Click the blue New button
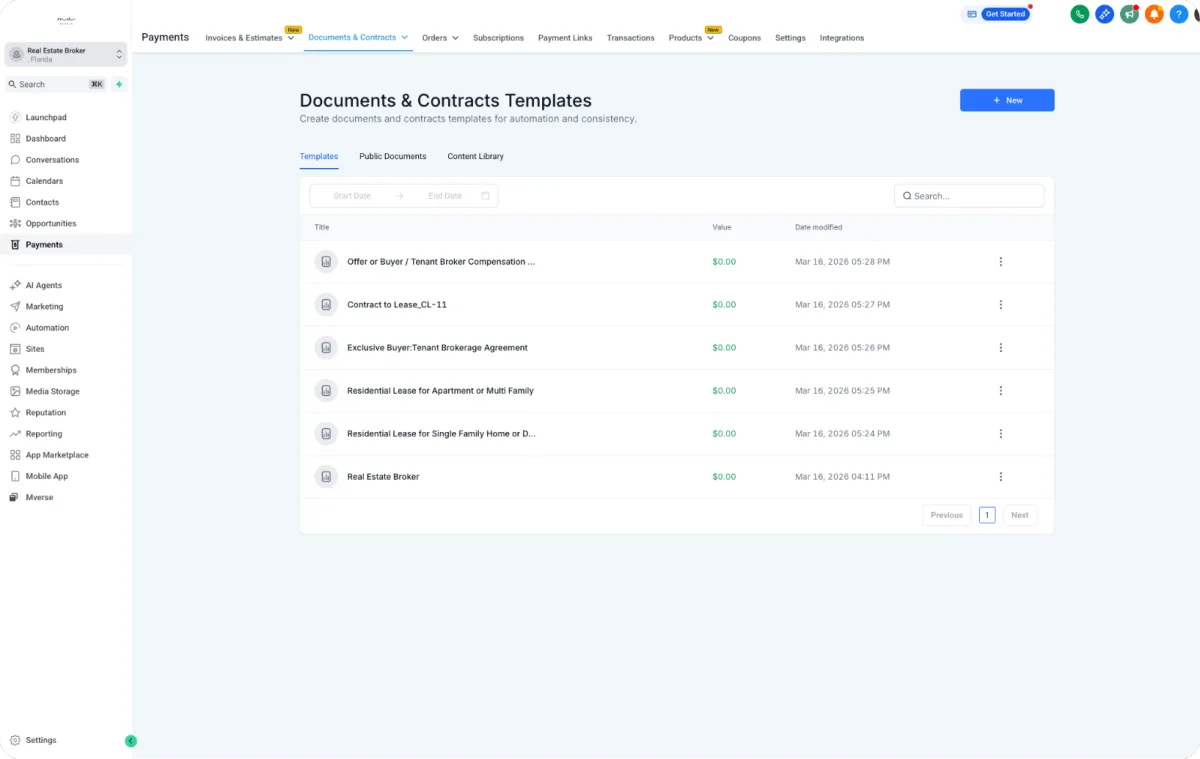Image resolution: width=1200 pixels, height=759 pixels. point(1006,100)
